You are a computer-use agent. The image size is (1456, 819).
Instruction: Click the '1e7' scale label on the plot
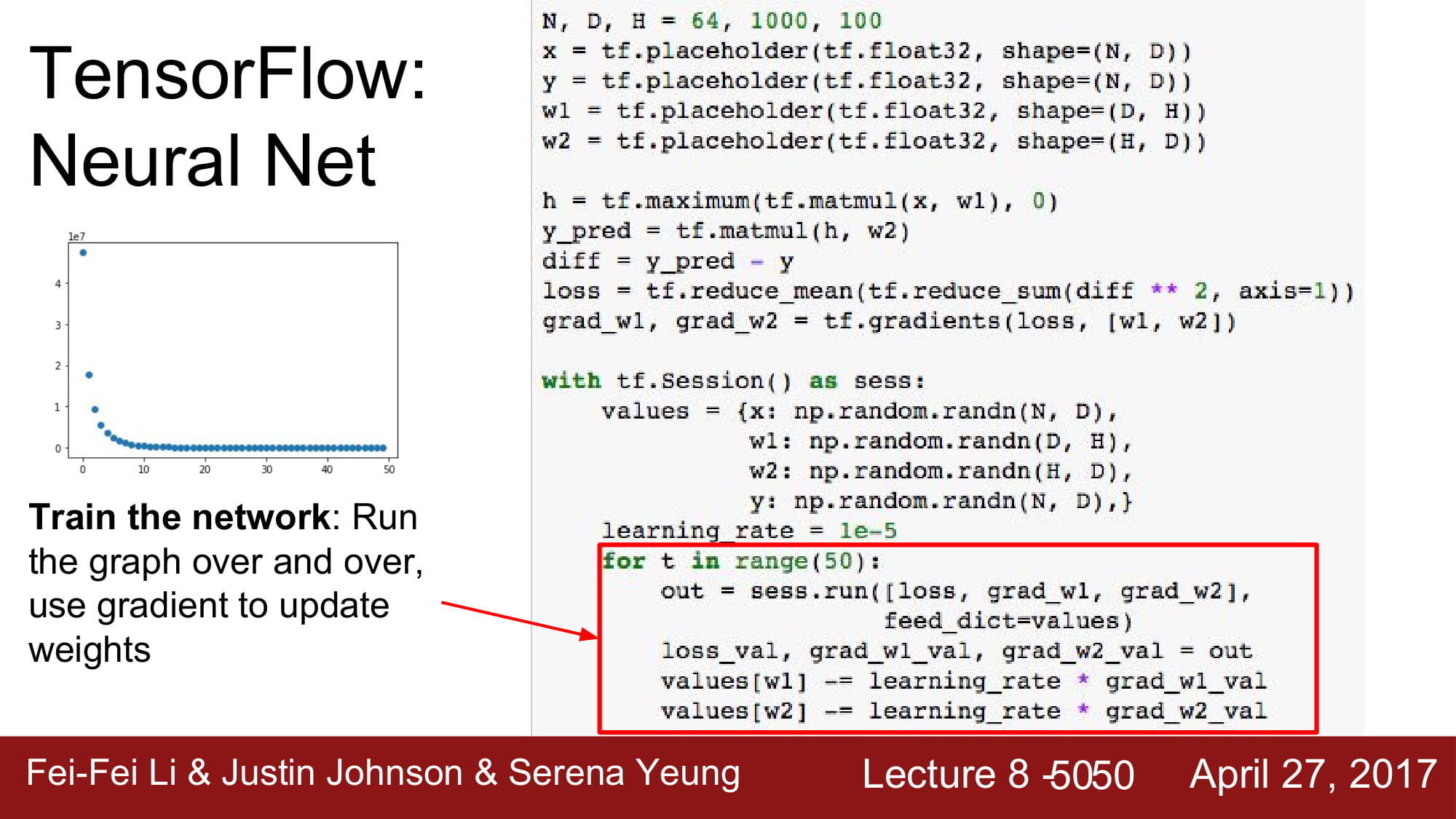(76, 237)
